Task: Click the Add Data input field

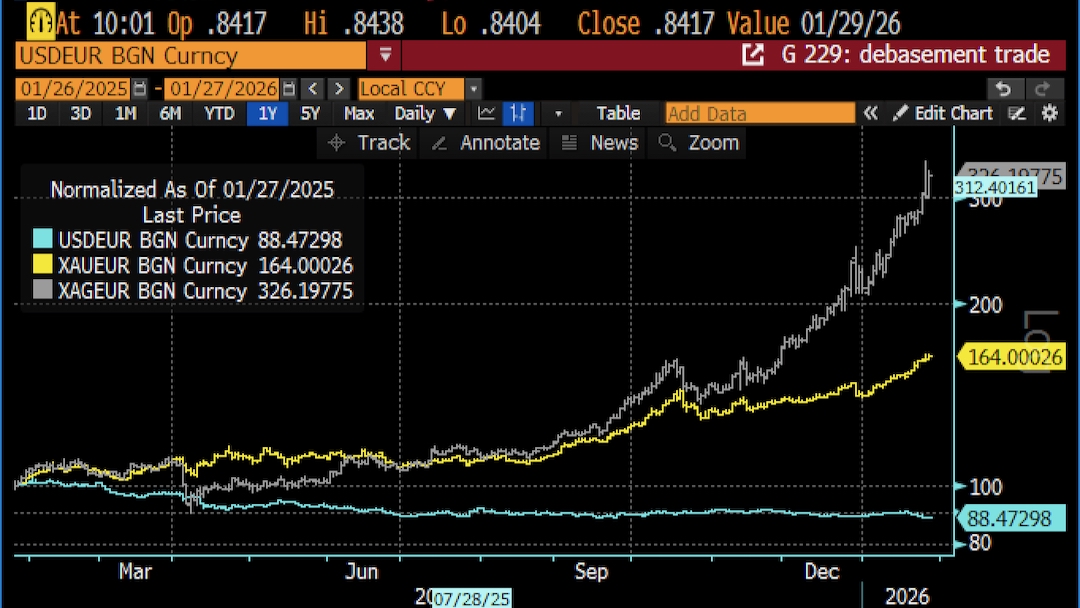Action: [760, 114]
